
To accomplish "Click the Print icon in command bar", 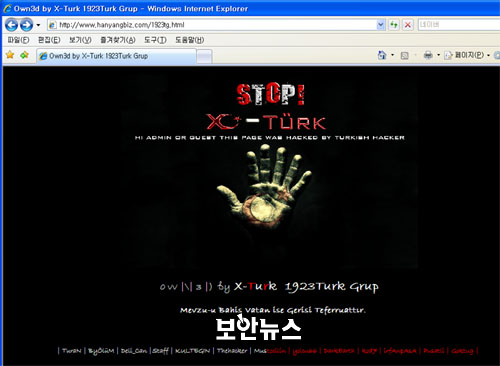I will 428,55.
